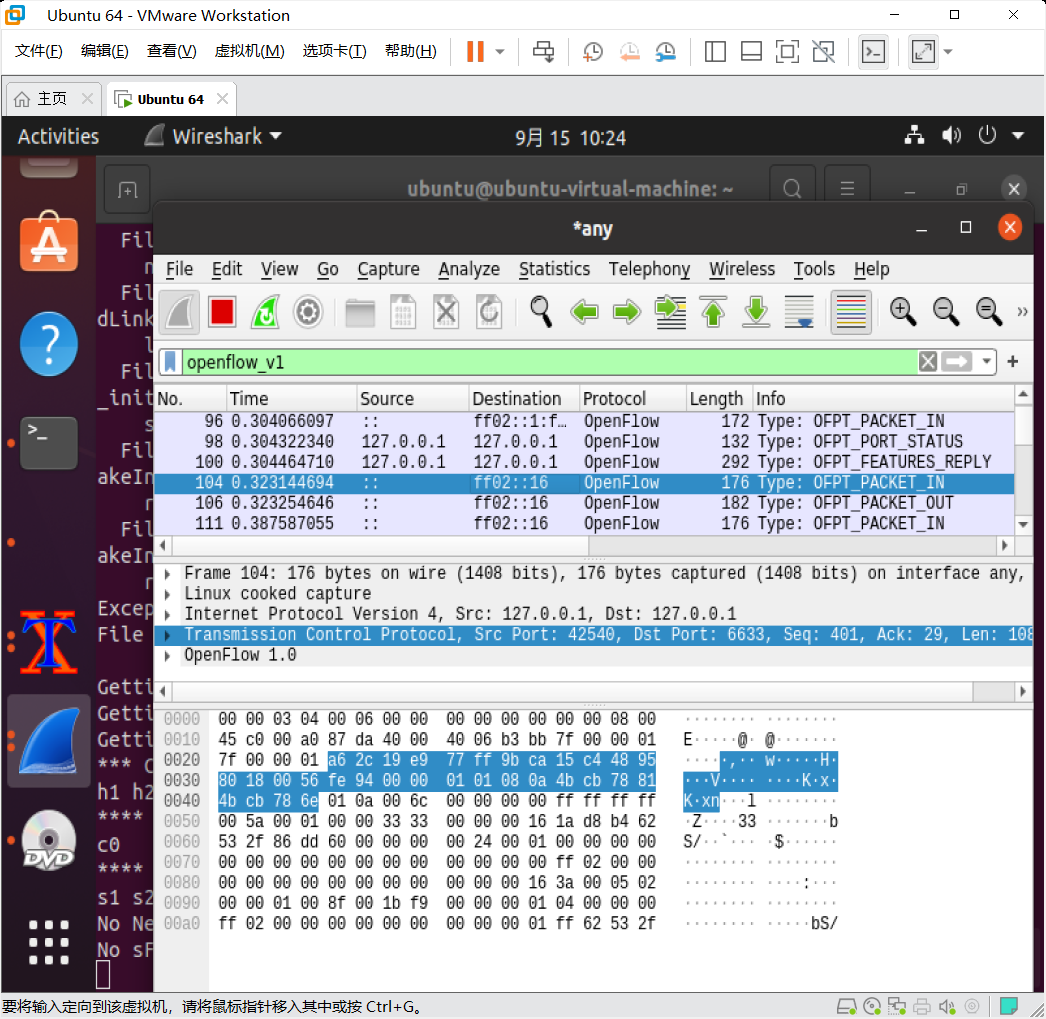1046x1019 pixels.
Task: Find a packet magnifier icon
Action: pos(540,312)
